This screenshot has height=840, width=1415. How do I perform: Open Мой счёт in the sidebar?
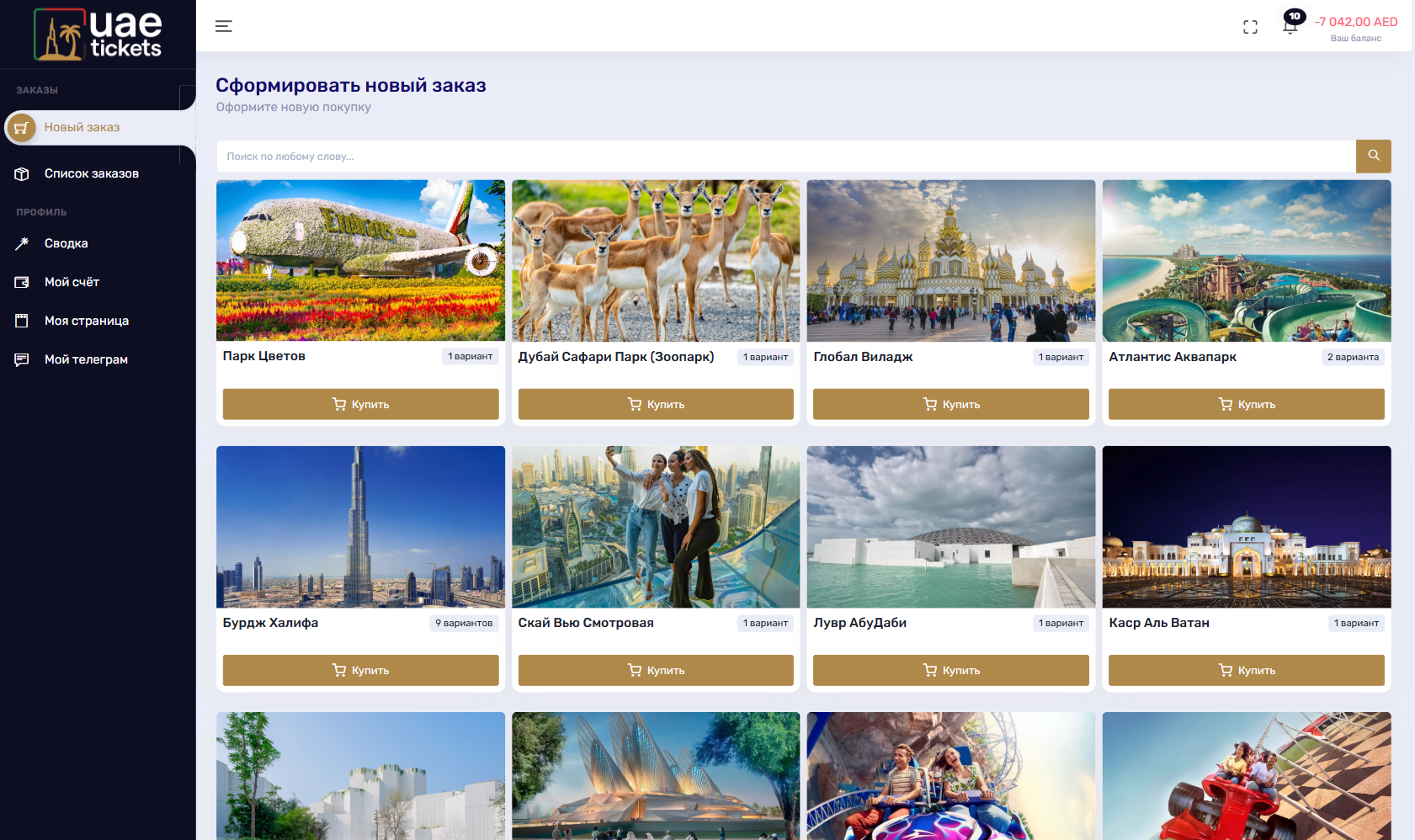(x=72, y=282)
